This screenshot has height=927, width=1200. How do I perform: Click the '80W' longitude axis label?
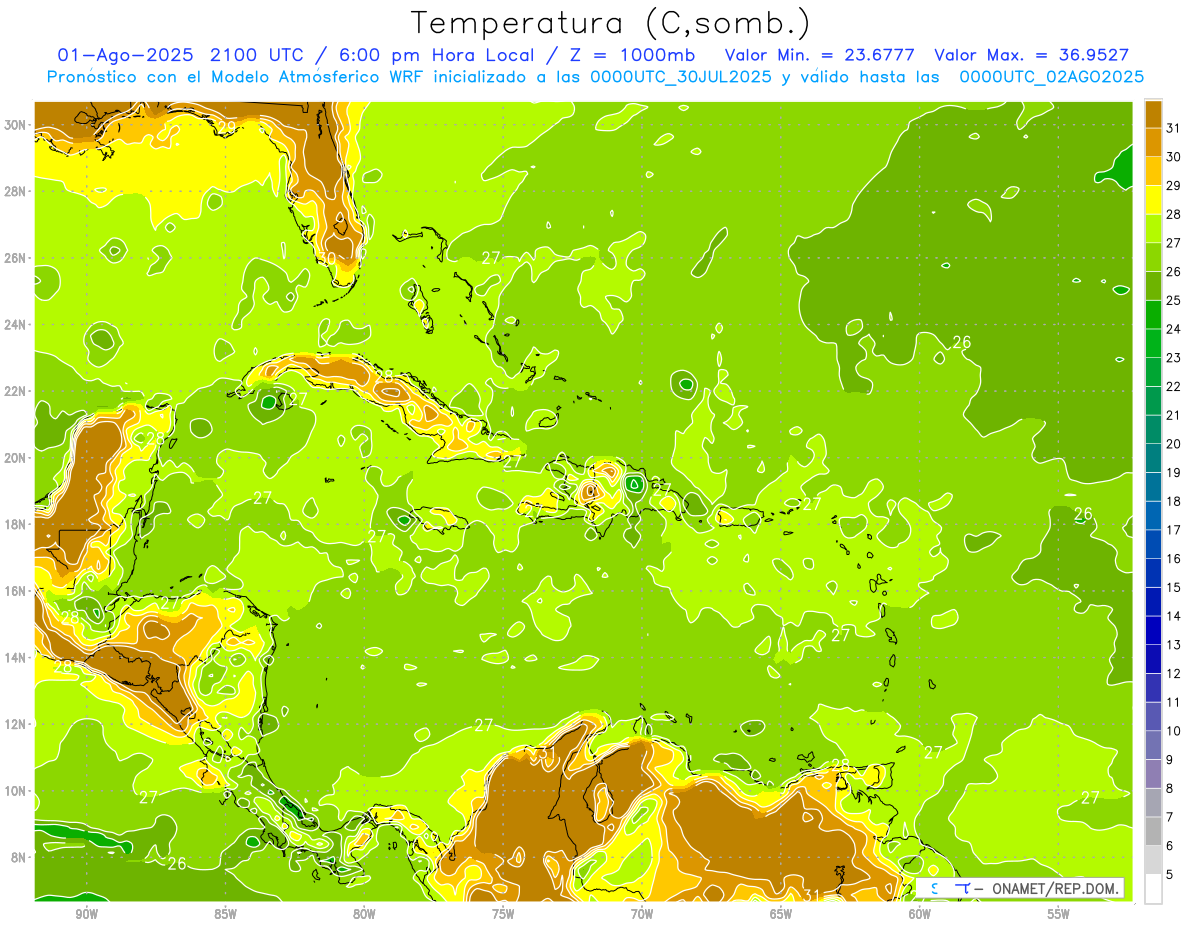coord(364,914)
